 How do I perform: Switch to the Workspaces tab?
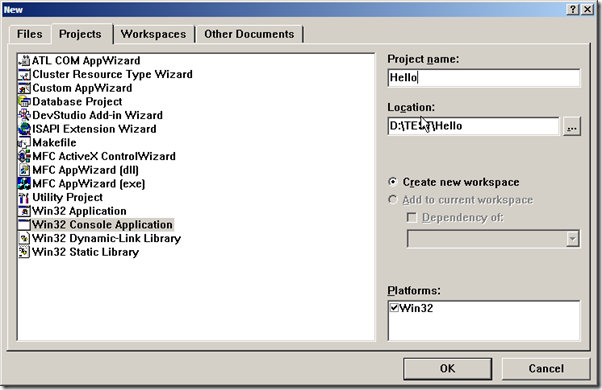tap(153, 34)
